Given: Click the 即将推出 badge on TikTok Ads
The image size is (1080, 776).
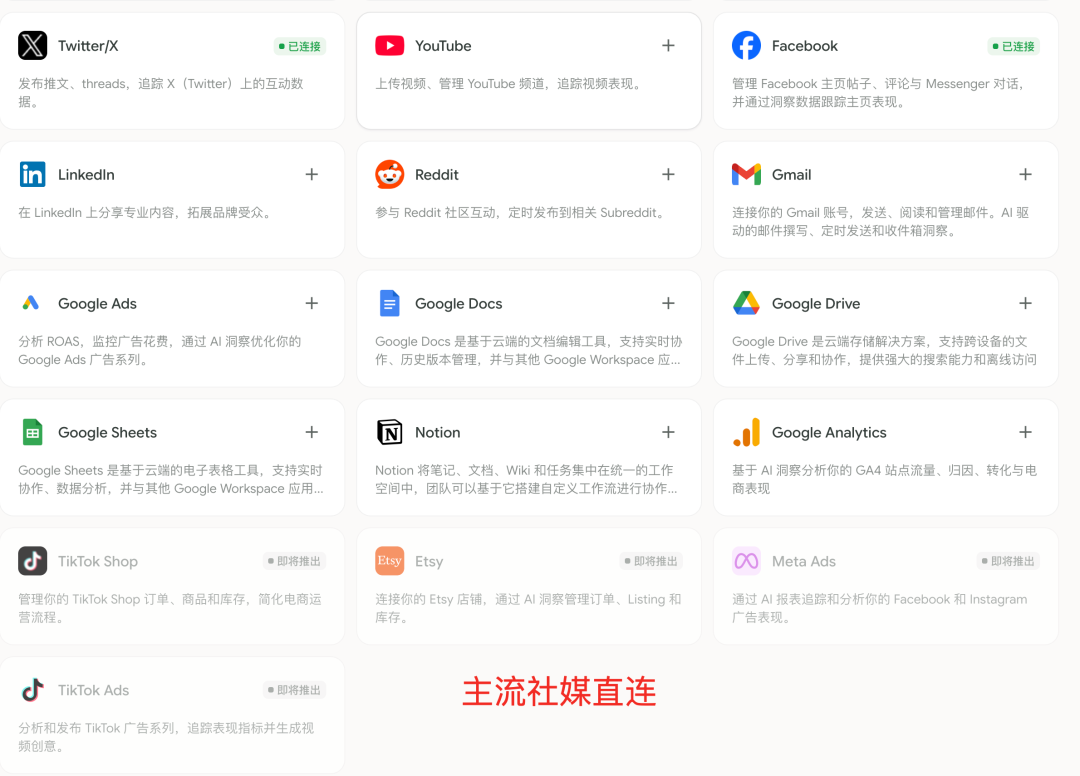Looking at the screenshot, I should 294,690.
